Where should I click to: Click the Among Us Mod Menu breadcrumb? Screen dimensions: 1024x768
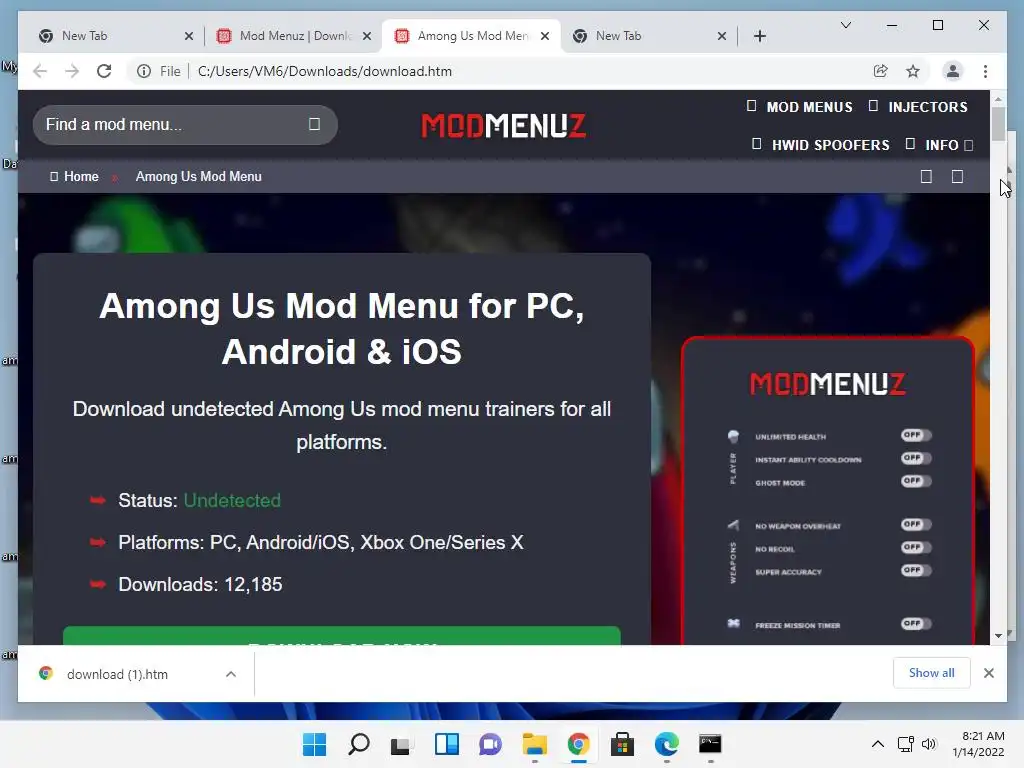pyautogui.click(x=199, y=176)
